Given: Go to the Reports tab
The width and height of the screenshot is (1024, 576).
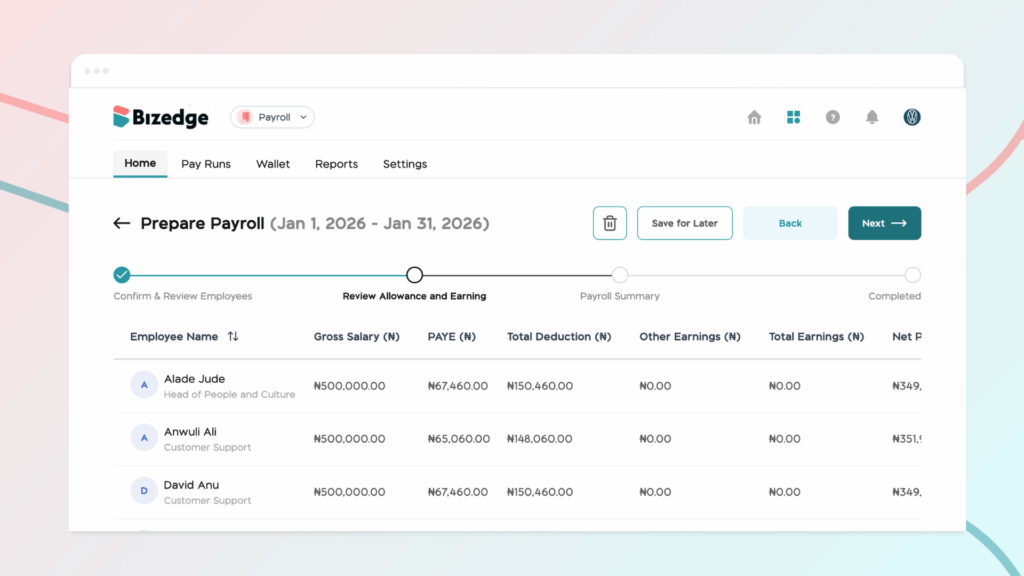Looking at the screenshot, I should (336, 164).
